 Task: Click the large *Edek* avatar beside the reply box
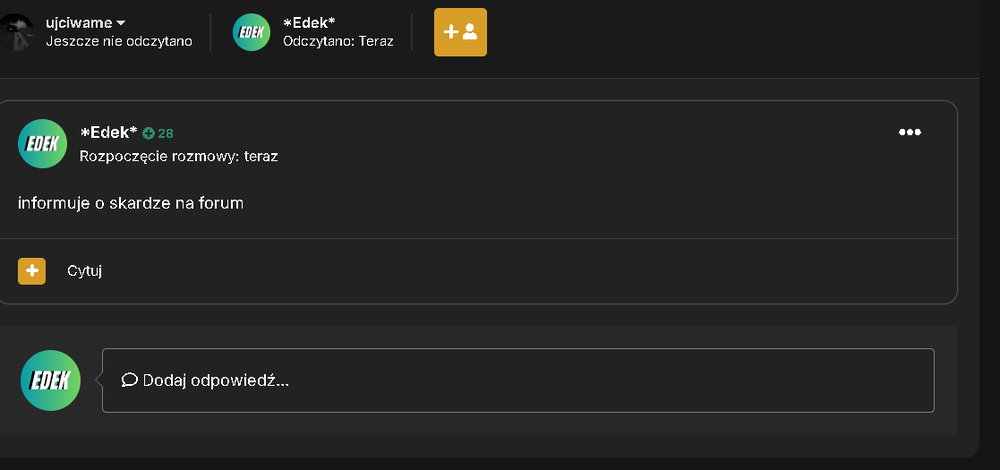[x=50, y=380]
